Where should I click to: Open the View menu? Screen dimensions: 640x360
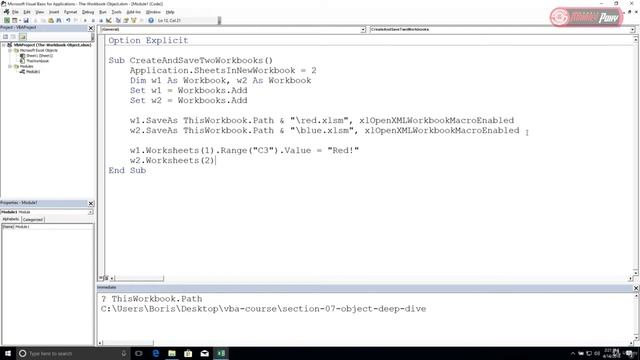[x=40, y=12]
